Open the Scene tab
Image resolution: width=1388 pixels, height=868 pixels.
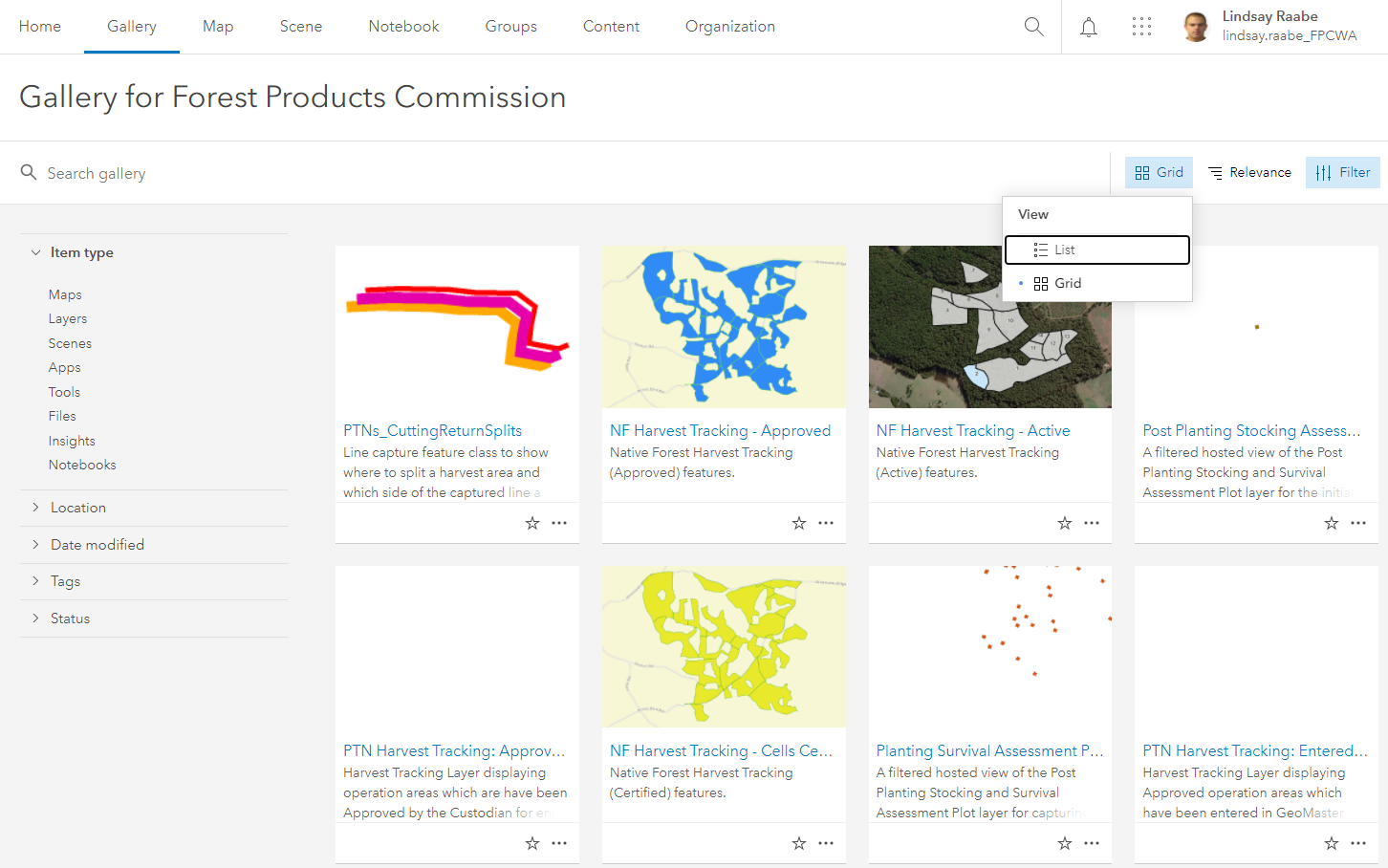point(301,27)
